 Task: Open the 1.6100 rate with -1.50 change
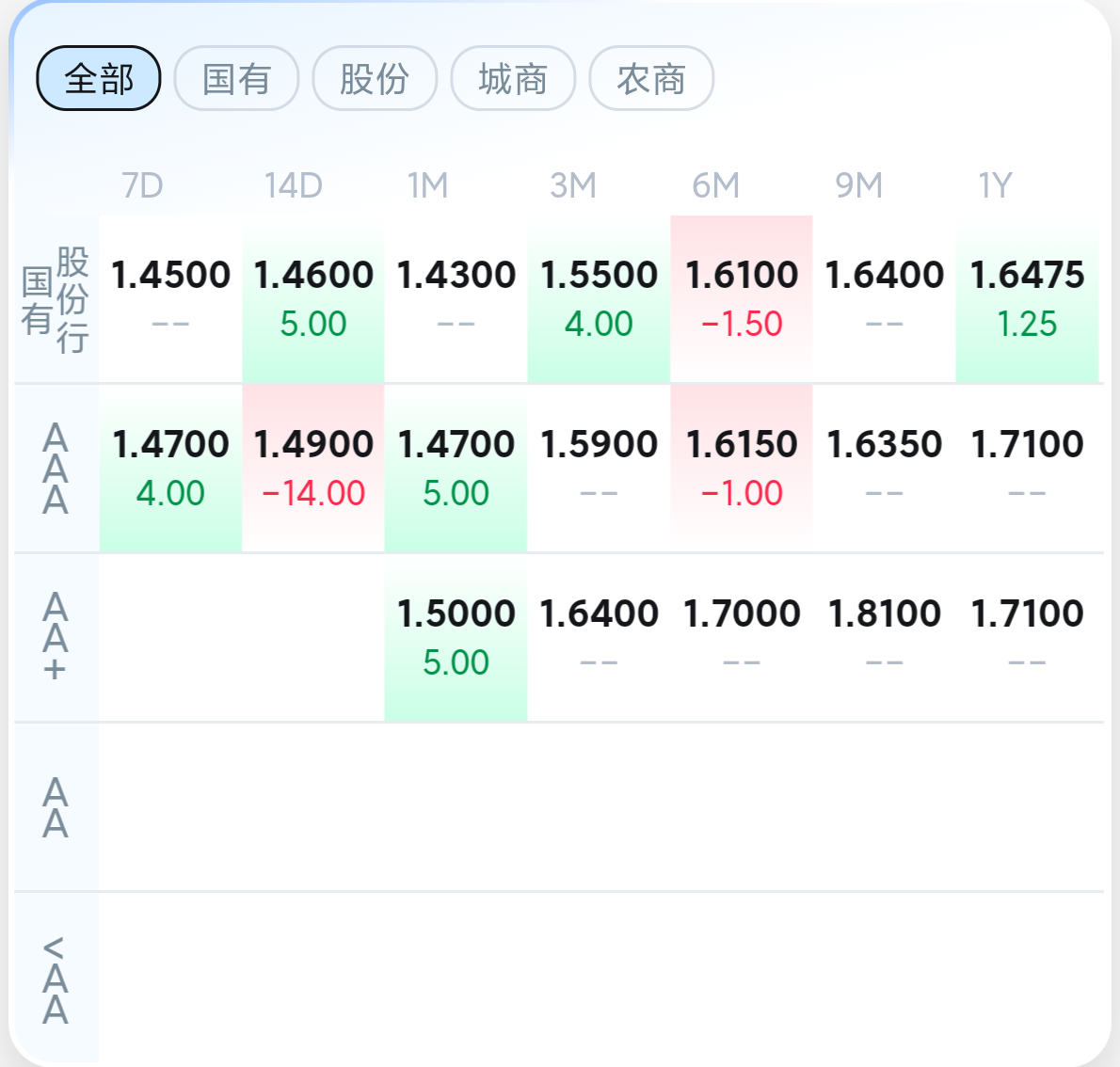(x=742, y=298)
